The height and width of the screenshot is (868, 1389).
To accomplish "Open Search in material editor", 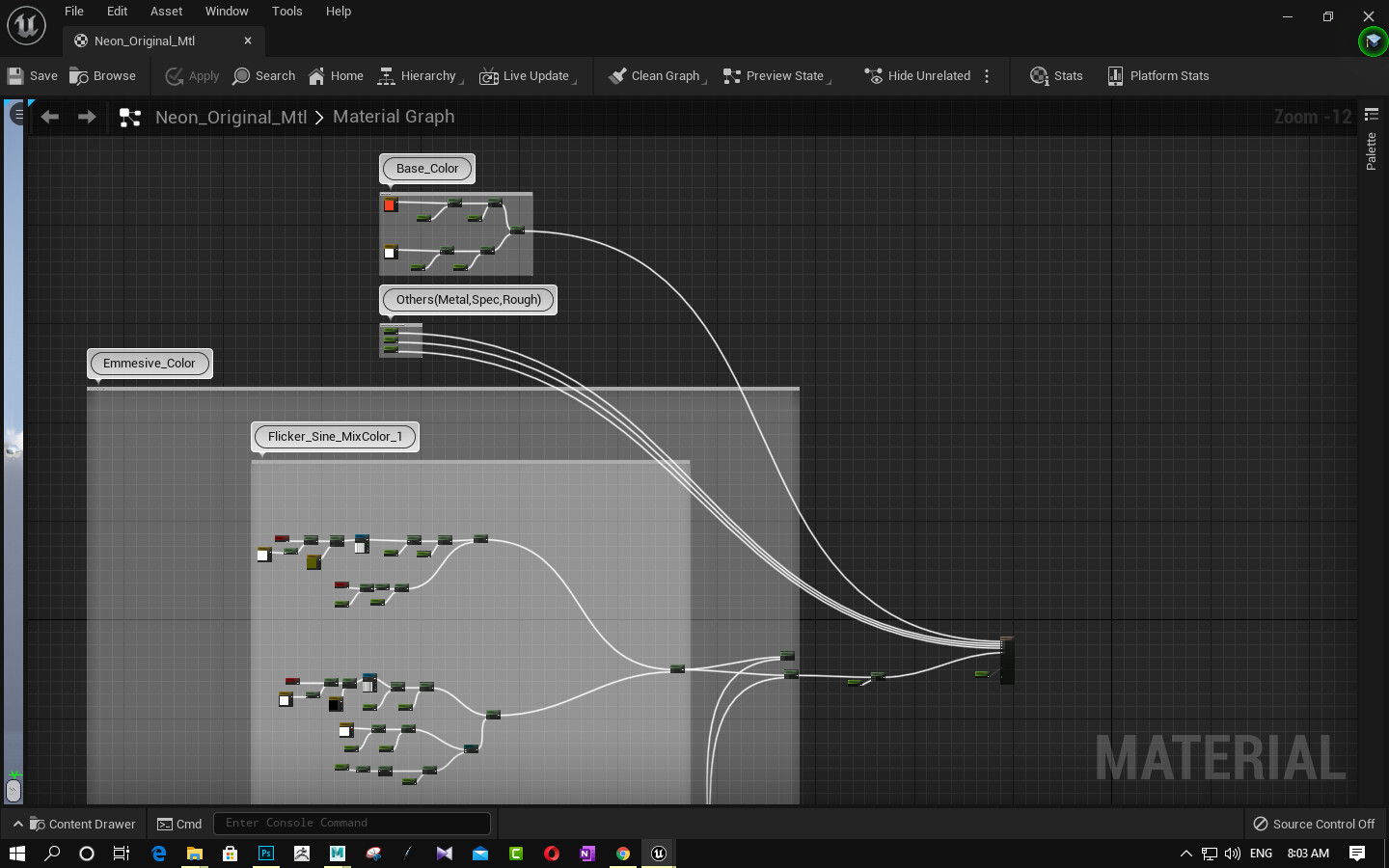I will [264, 76].
